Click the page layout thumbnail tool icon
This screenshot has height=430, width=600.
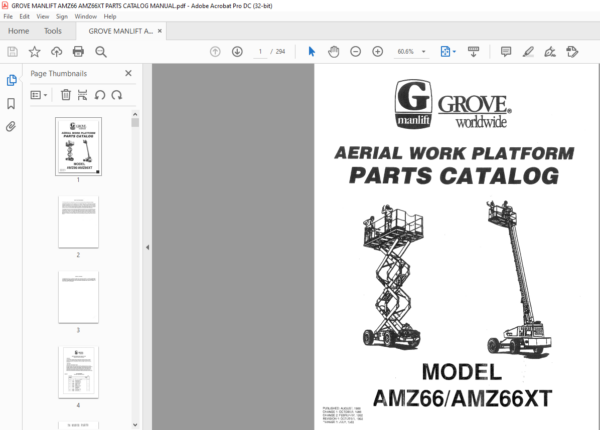tap(82, 95)
